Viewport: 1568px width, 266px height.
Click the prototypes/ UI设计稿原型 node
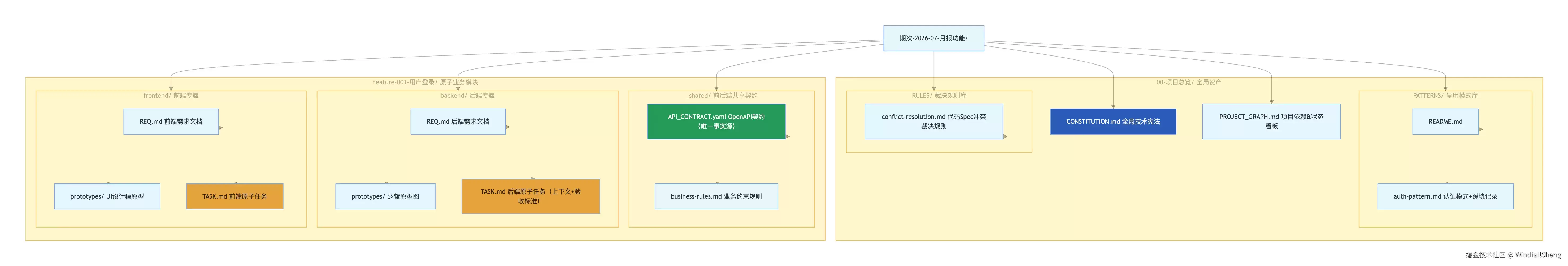[x=107, y=197]
